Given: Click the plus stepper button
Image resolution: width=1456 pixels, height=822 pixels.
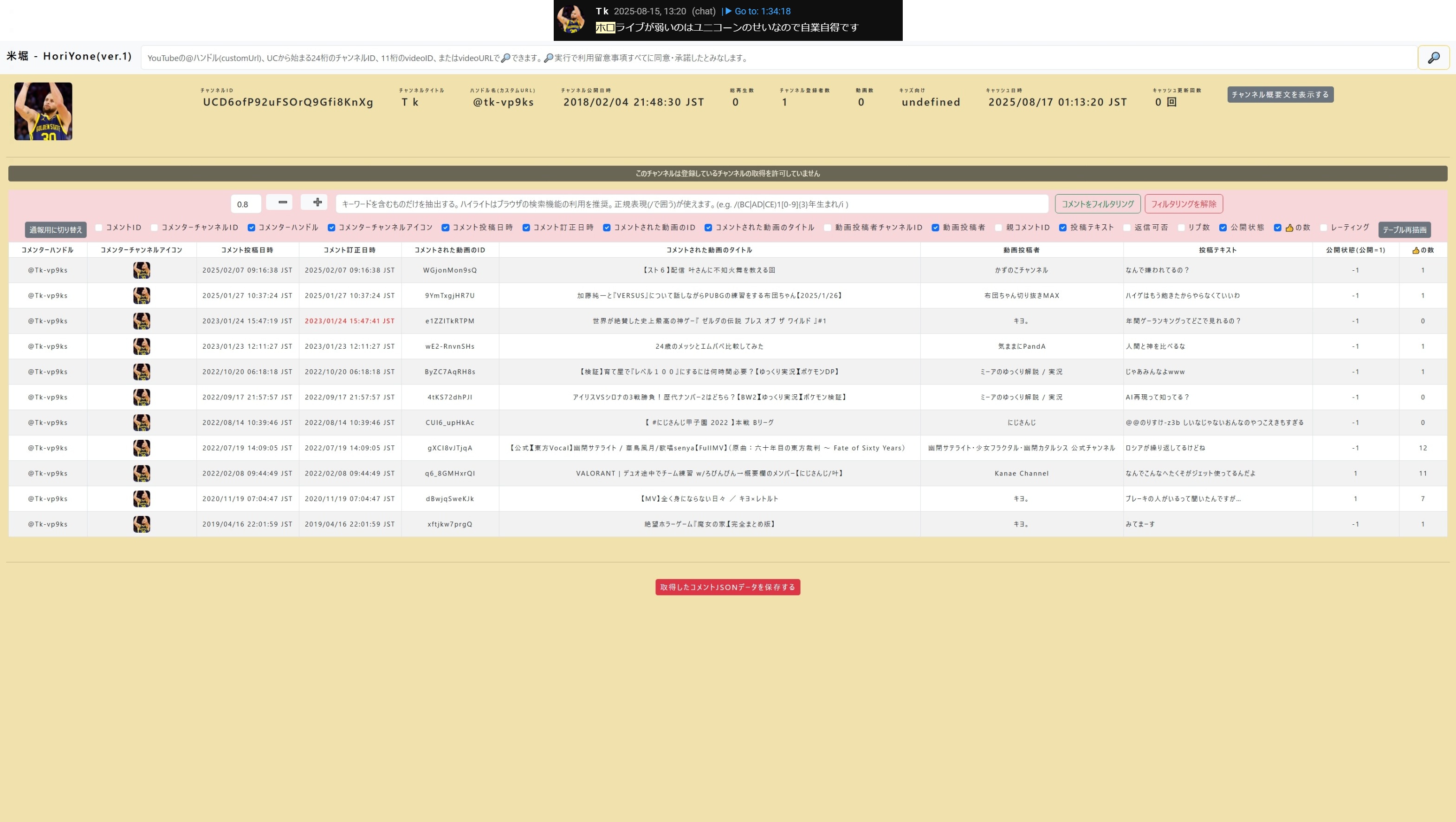Looking at the screenshot, I should tap(317, 202).
